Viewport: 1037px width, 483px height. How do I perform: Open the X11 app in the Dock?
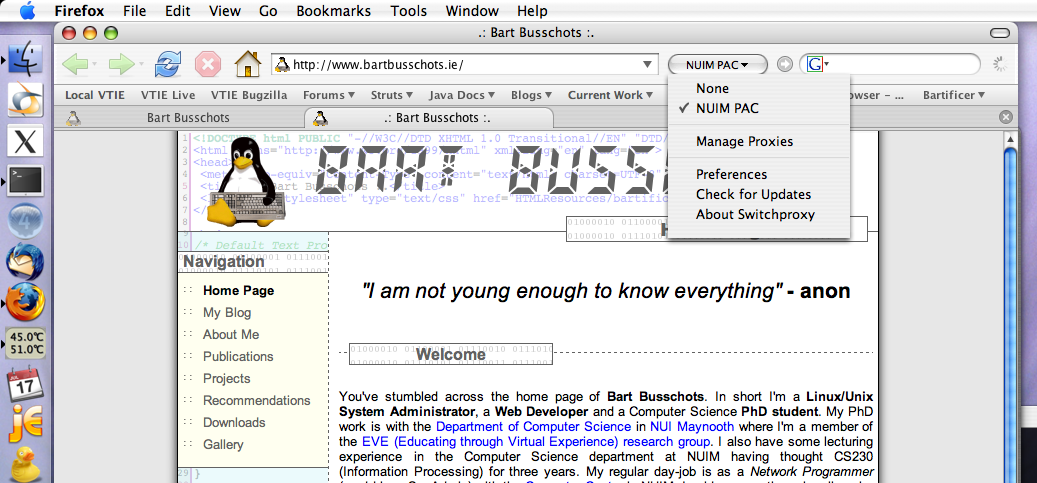click(x=25, y=141)
